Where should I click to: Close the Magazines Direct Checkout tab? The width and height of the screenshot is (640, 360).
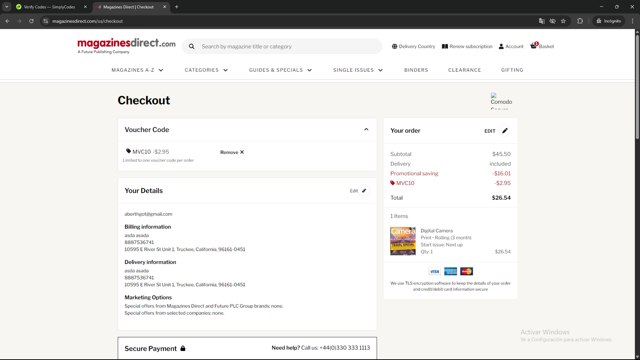164,7
